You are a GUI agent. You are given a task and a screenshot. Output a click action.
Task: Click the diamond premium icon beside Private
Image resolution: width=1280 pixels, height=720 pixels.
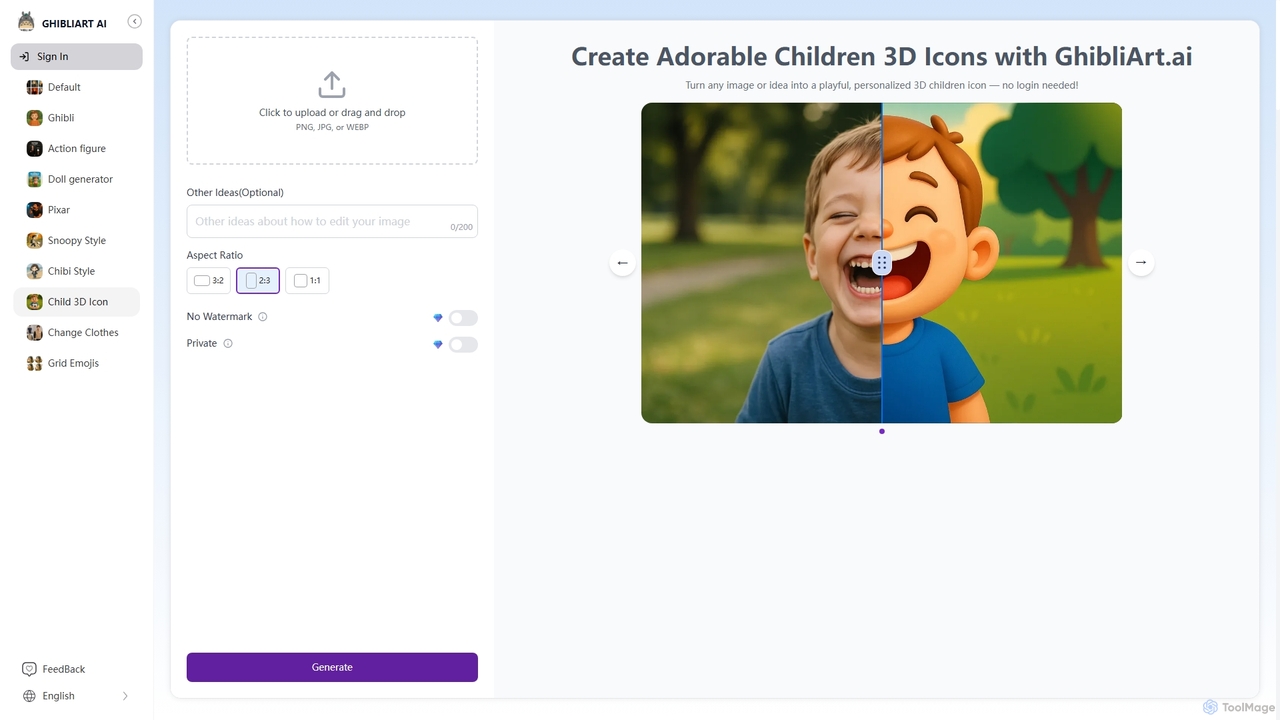[438, 344]
